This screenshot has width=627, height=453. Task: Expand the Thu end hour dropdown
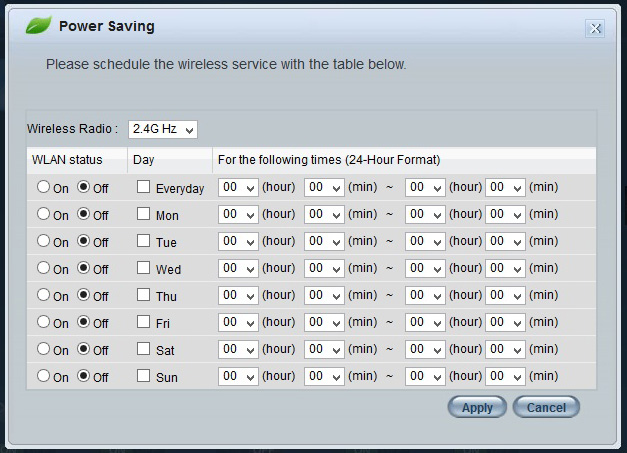425,295
